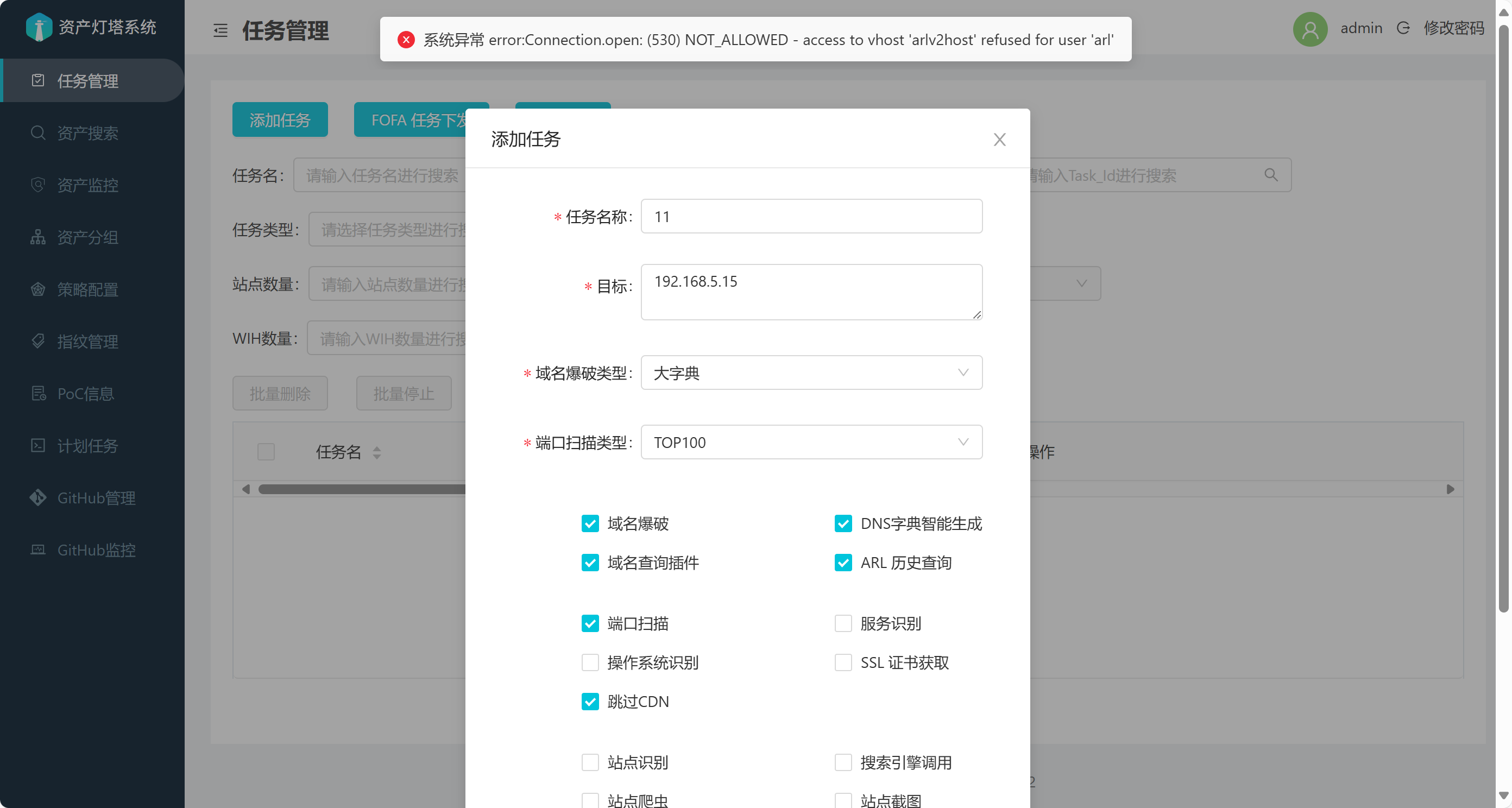This screenshot has height=808, width=1512.
Task: Open the 域名爆破类型 dropdown
Action: [x=811, y=373]
